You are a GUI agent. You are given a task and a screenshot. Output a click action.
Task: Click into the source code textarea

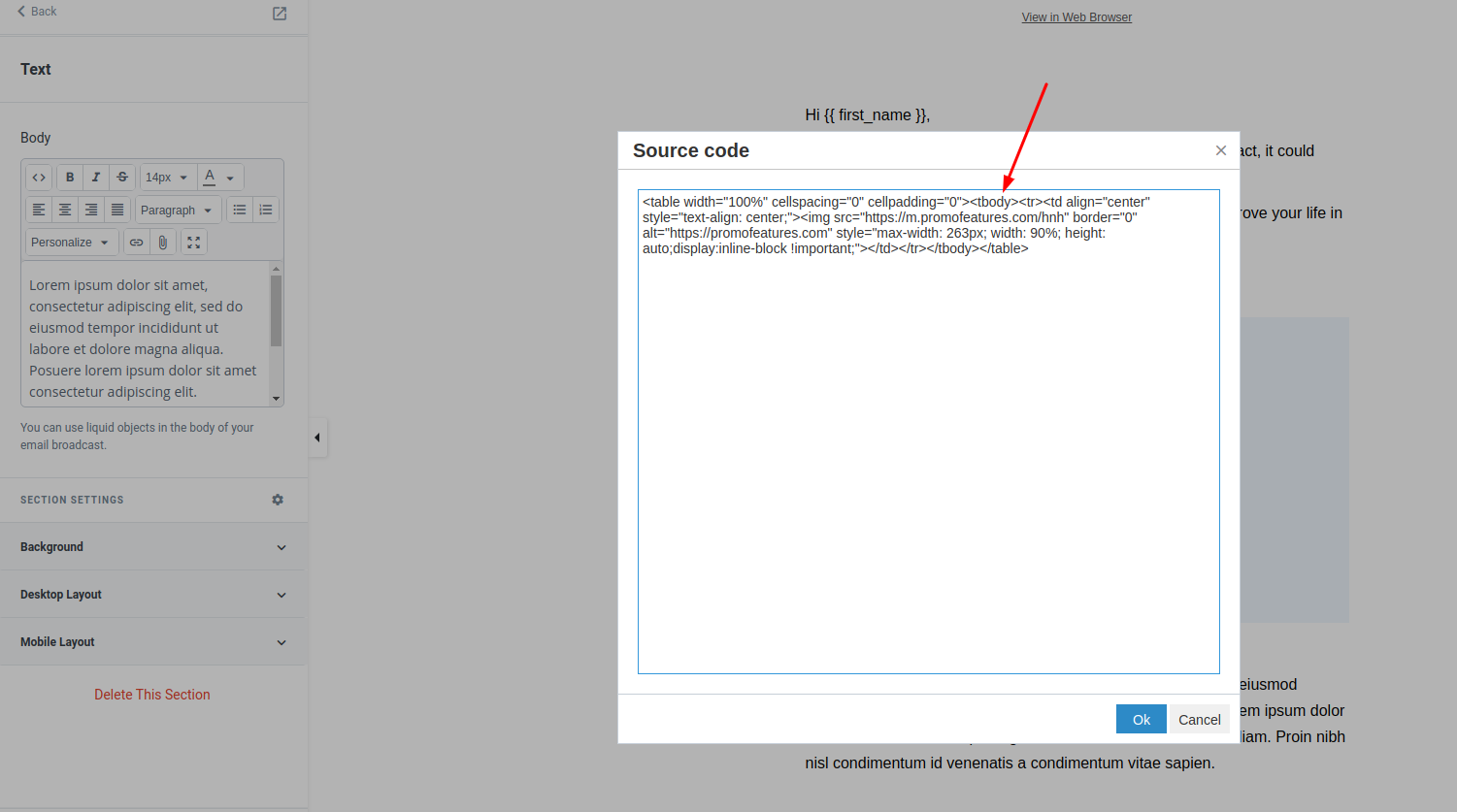929,432
